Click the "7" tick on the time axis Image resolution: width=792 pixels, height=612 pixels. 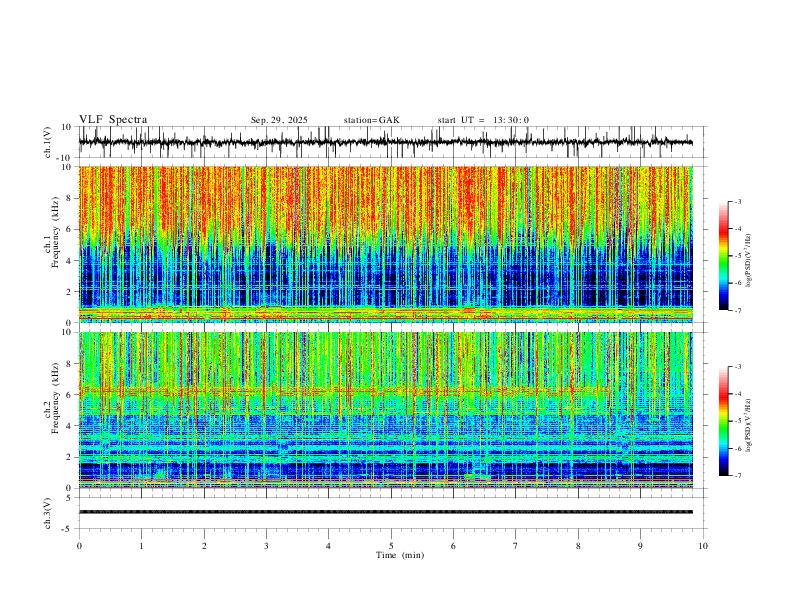coord(516,546)
